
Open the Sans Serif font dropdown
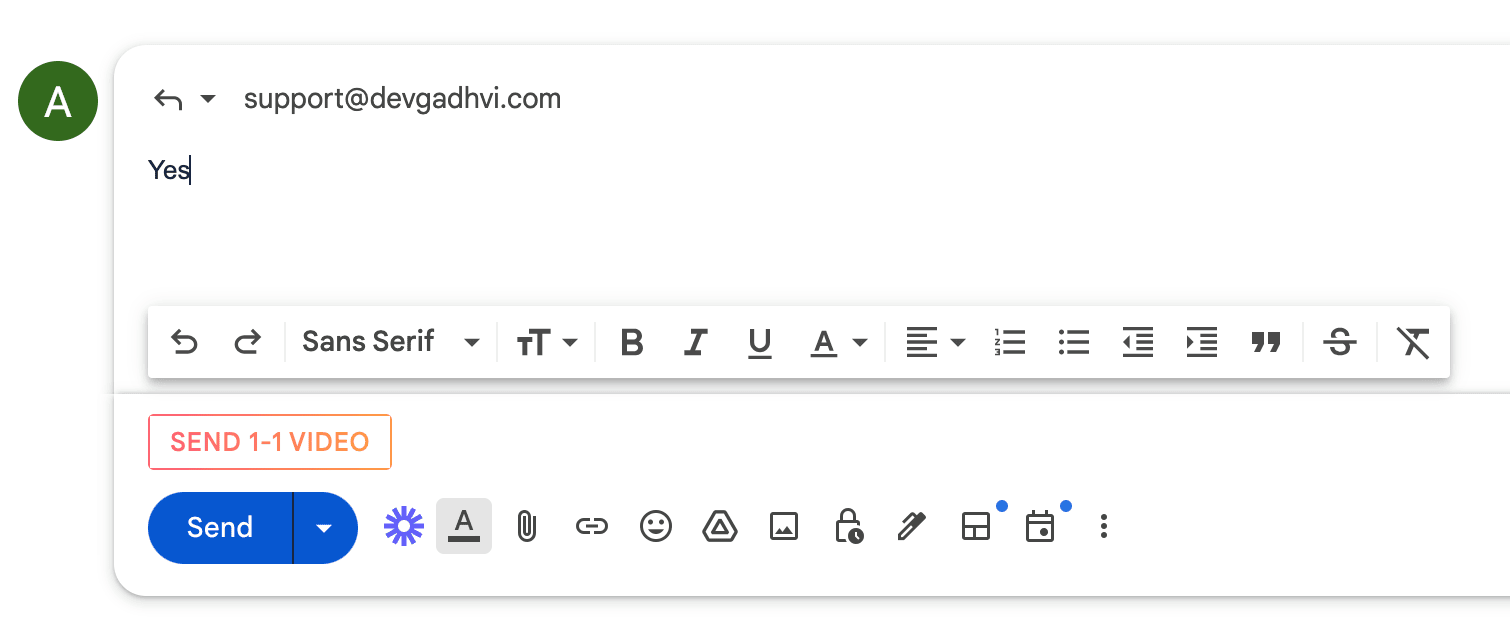tap(391, 342)
